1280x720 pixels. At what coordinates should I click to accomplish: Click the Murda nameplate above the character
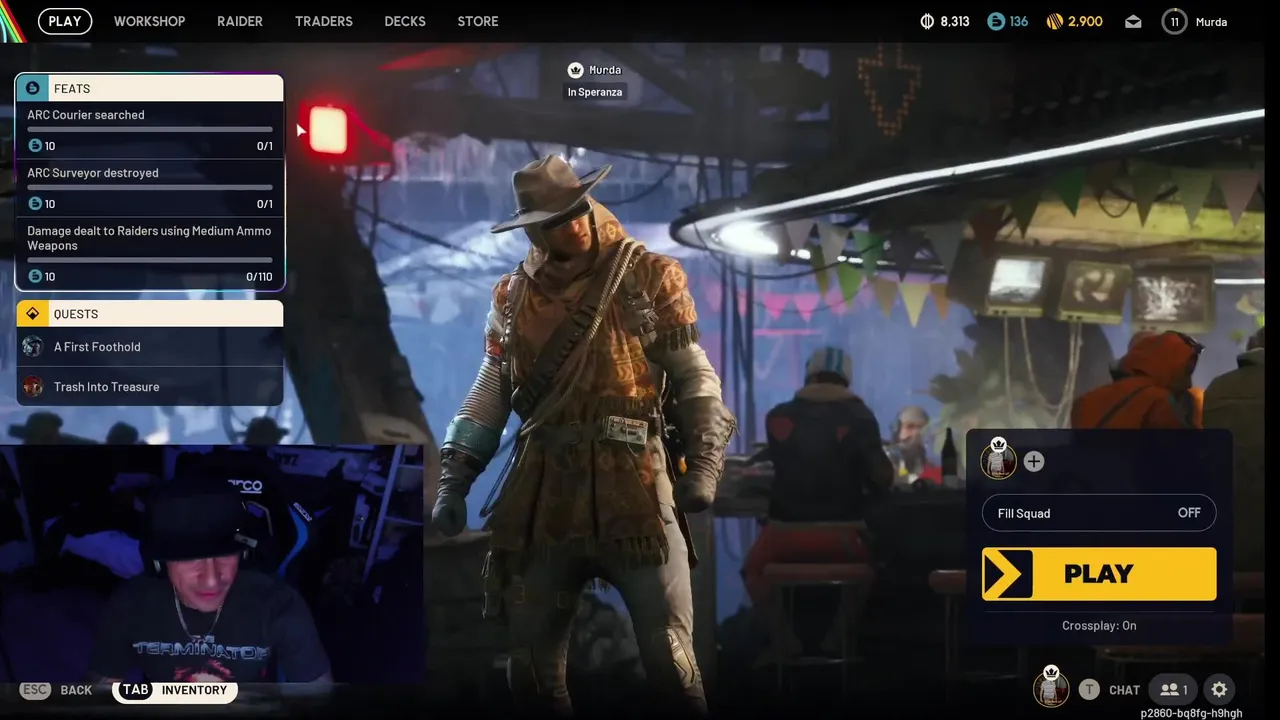point(595,70)
